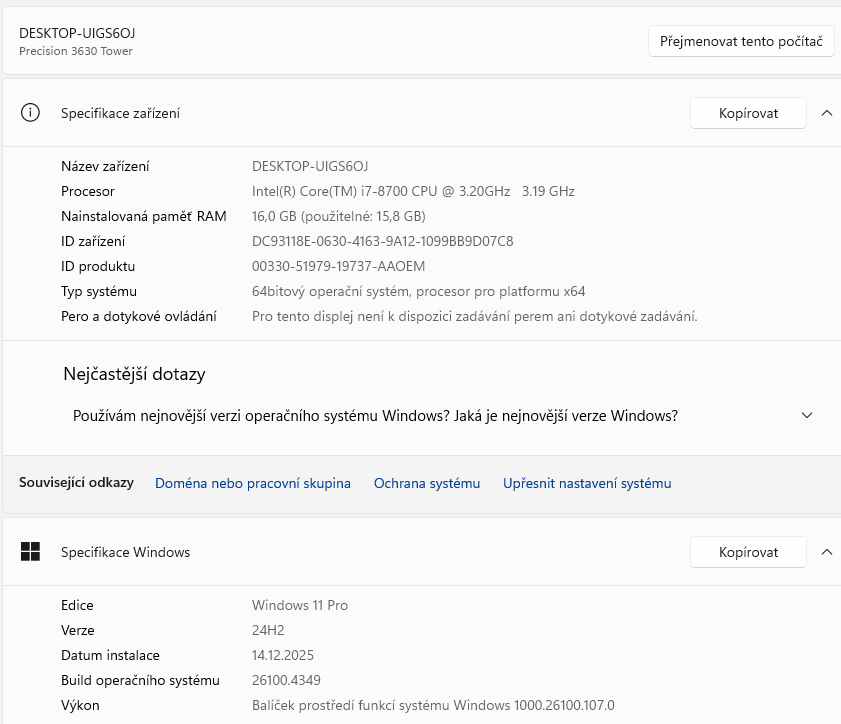This screenshot has height=724, width=841.
Task: Open the Ochrana systému link
Action: [x=427, y=483]
